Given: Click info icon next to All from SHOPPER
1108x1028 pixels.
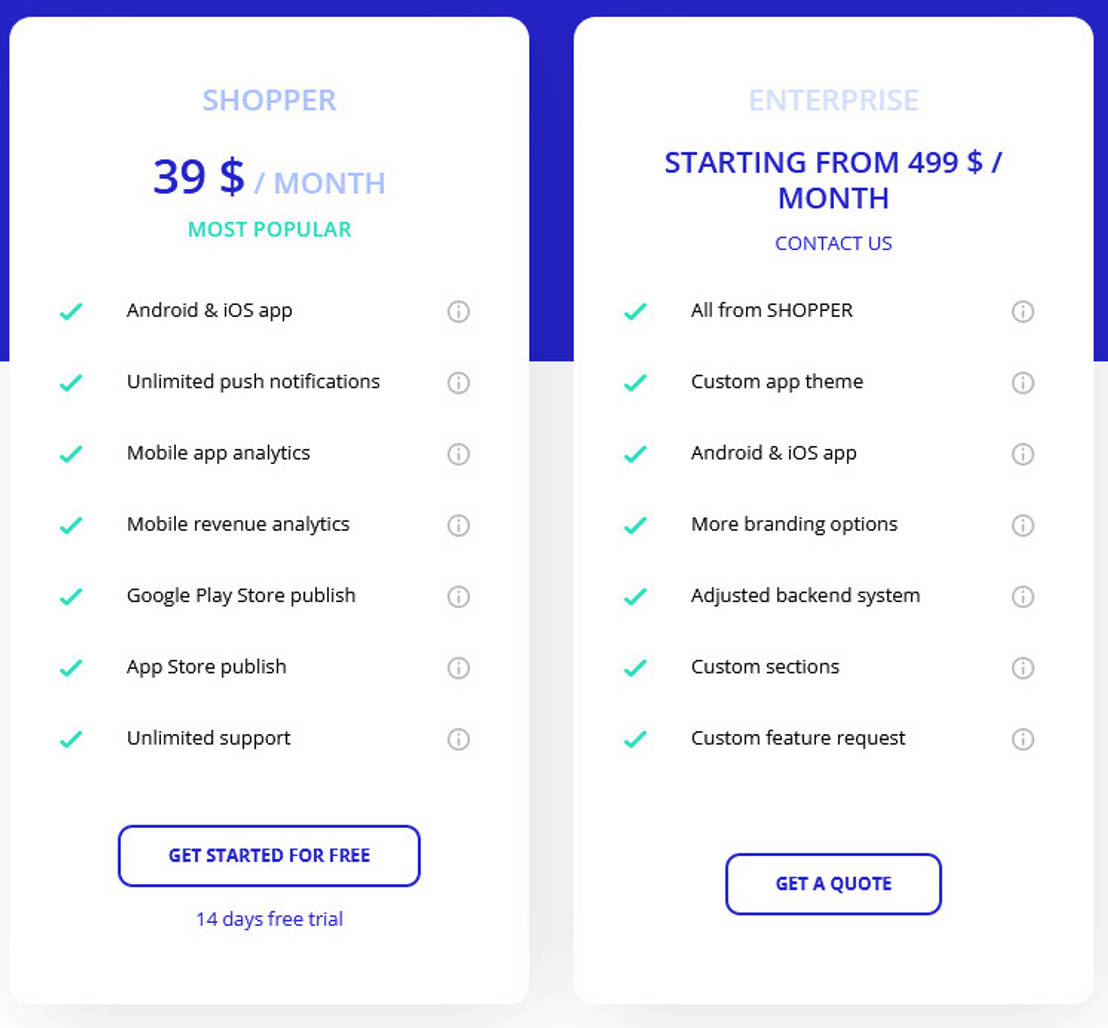Looking at the screenshot, I should [1023, 312].
